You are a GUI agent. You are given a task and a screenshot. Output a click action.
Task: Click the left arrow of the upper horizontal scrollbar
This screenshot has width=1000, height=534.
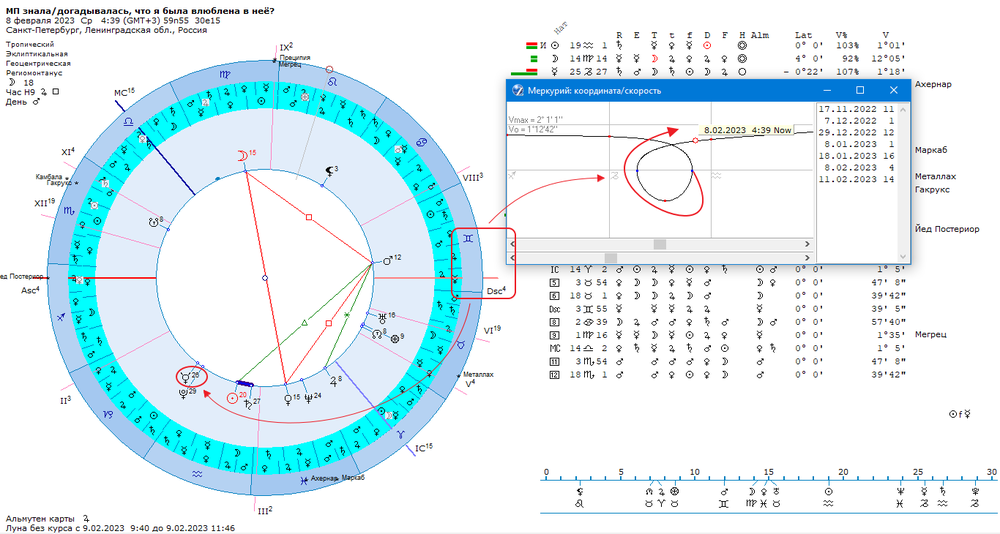513,244
